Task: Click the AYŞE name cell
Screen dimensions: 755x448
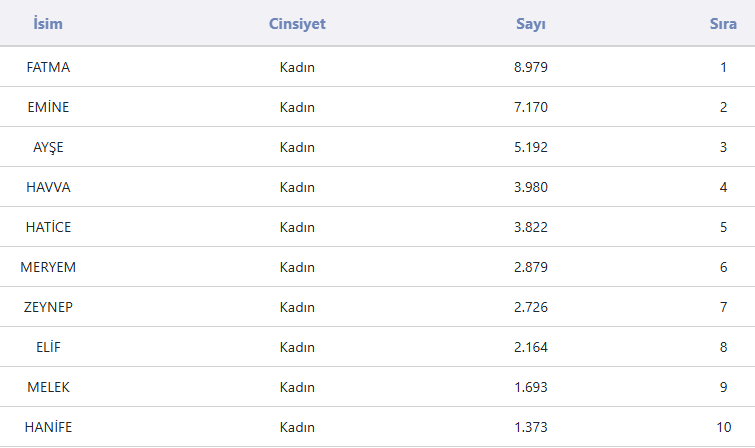Action: (x=48, y=147)
